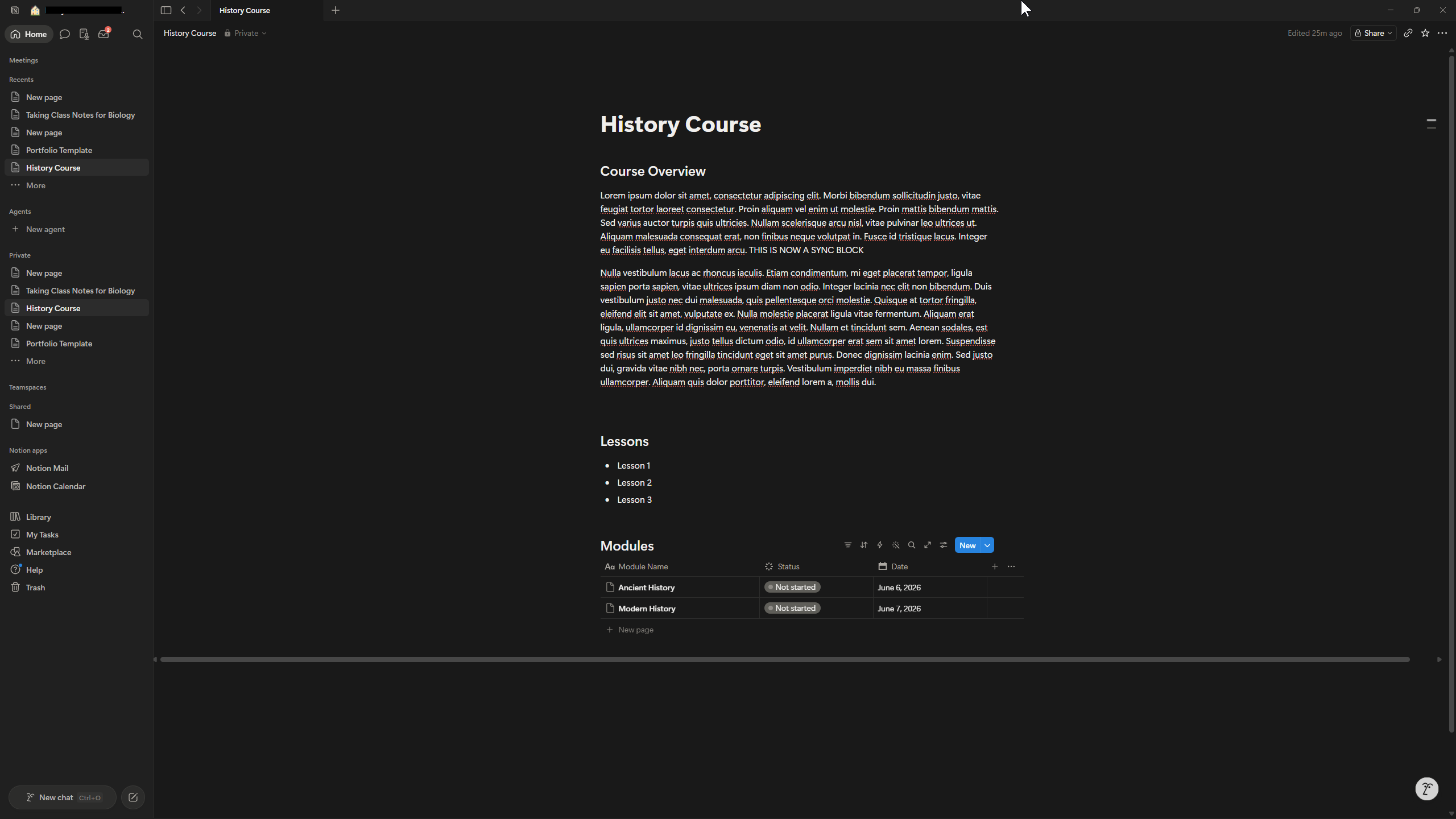
Task: Open Automations lightning icon in Modules
Action: point(880,545)
